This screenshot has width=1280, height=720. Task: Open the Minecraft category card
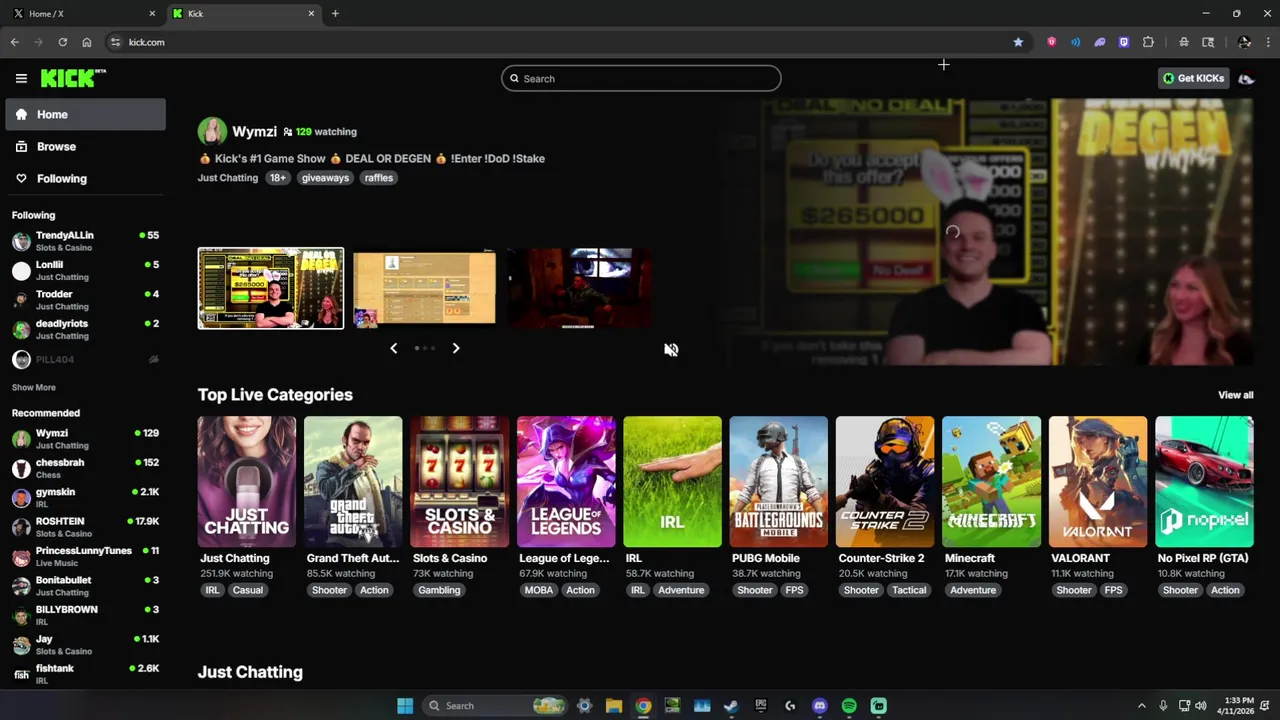pos(991,482)
